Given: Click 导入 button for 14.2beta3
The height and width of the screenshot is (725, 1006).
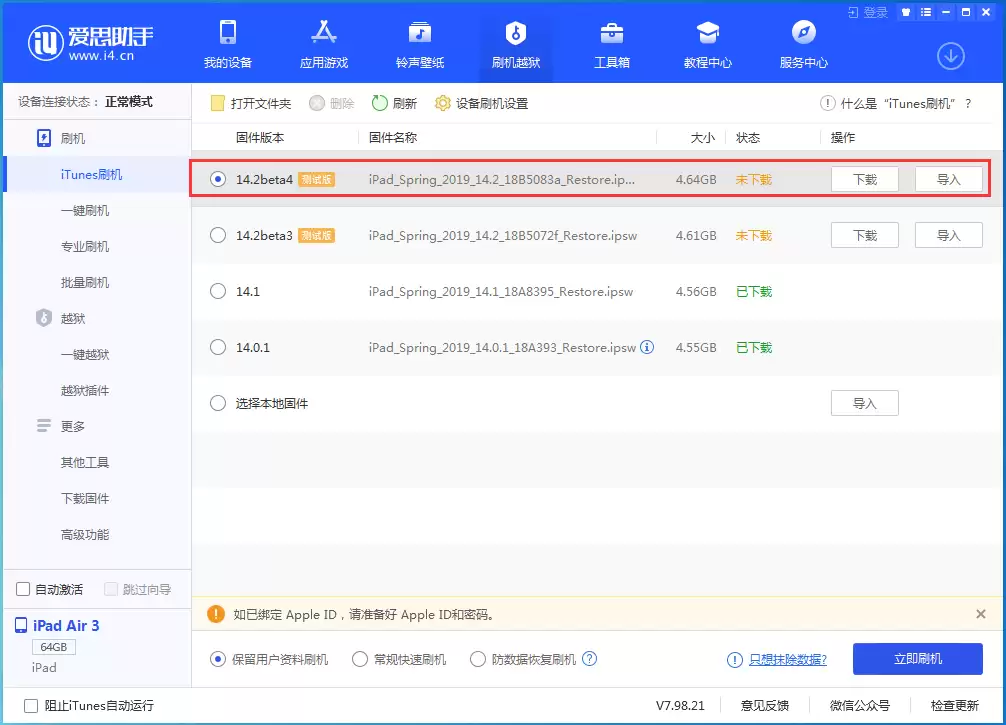Looking at the screenshot, I should [x=948, y=235].
